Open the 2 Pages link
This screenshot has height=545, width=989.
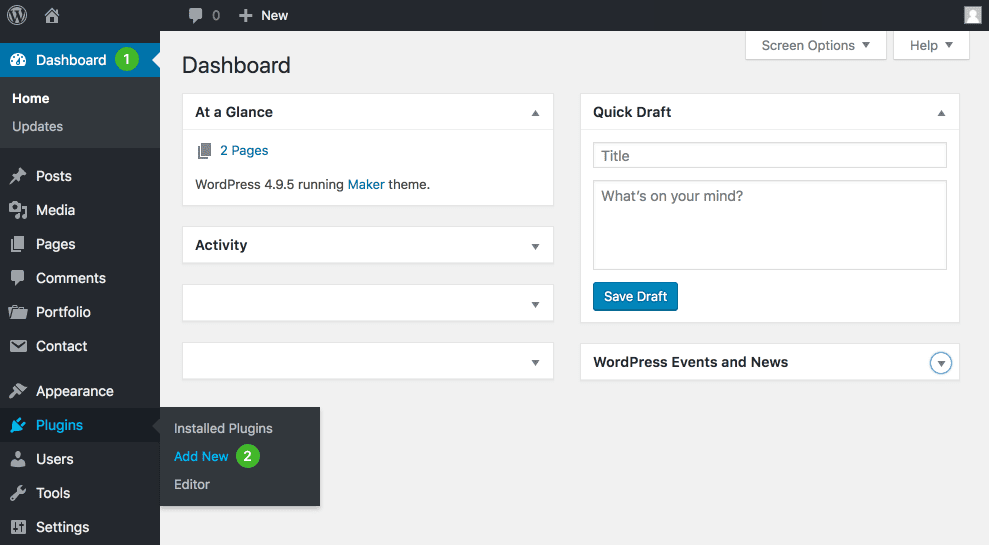[244, 150]
